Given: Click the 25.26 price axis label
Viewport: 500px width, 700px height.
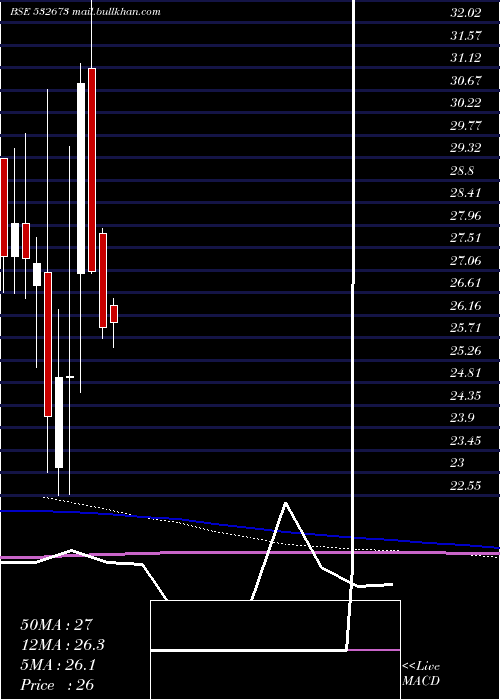Looking at the screenshot, I should pyautogui.click(x=466, y=351).
